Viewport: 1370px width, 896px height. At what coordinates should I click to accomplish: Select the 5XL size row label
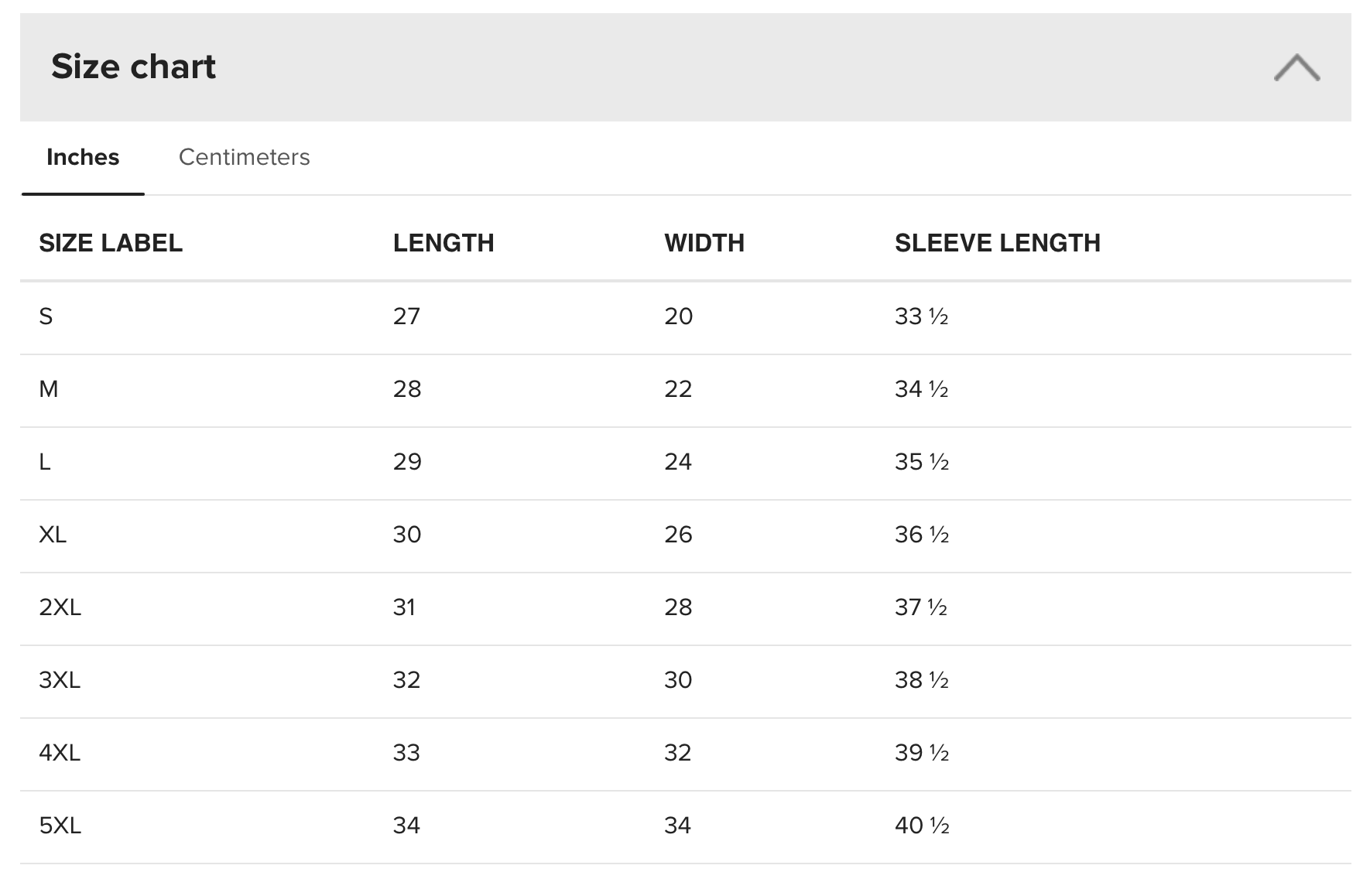[60, 826]
